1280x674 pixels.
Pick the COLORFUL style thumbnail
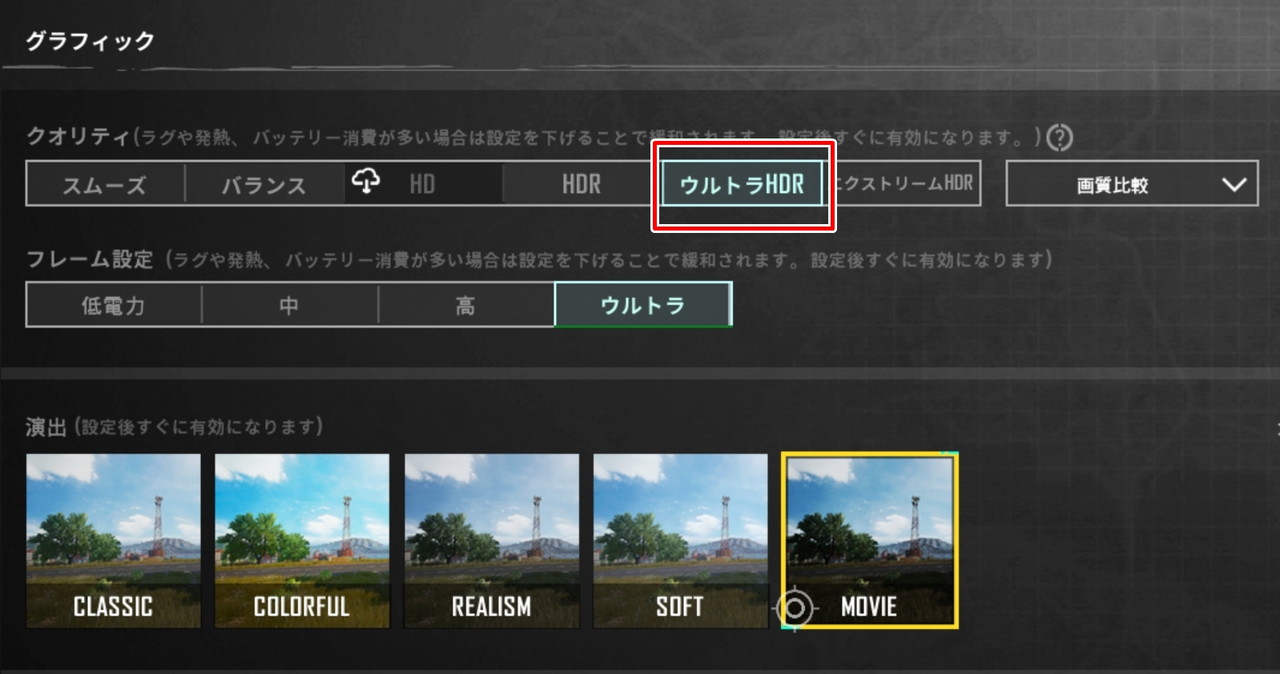pos(302,541)
